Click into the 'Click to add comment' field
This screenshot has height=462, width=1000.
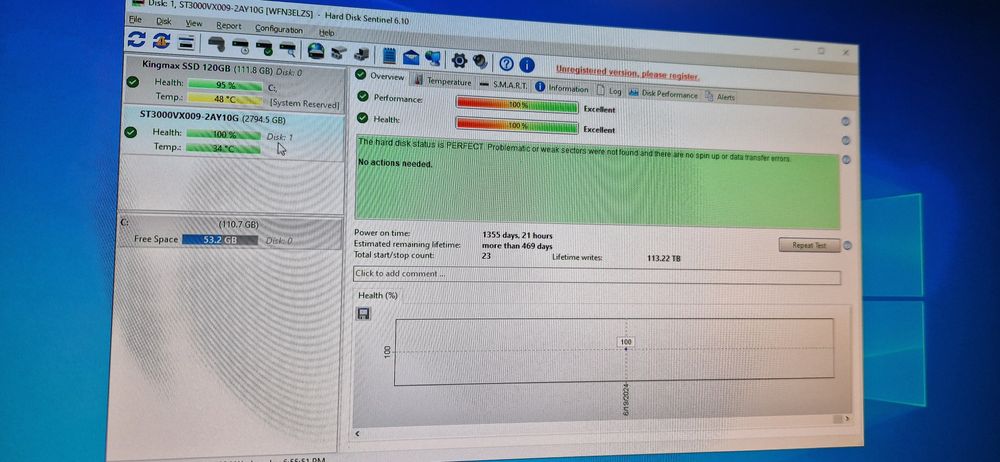click(x=596, y=276)
